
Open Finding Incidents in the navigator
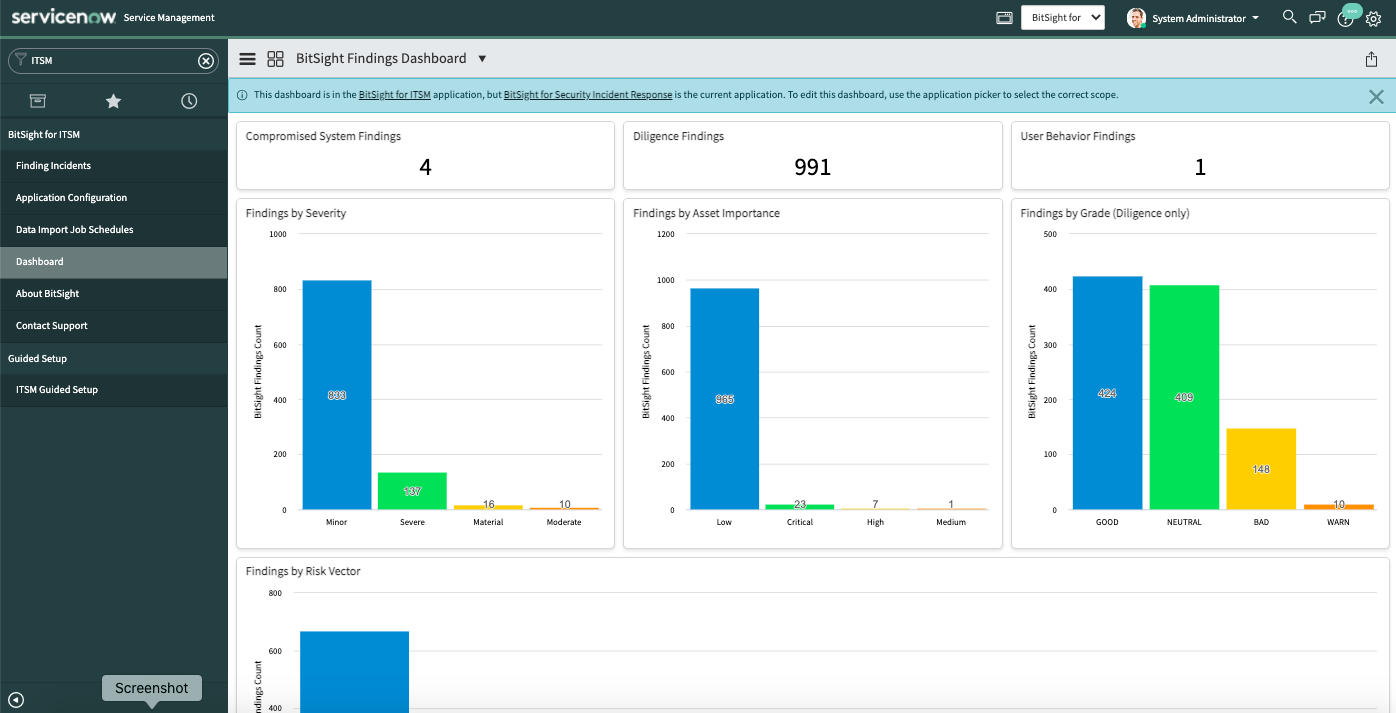53,166
